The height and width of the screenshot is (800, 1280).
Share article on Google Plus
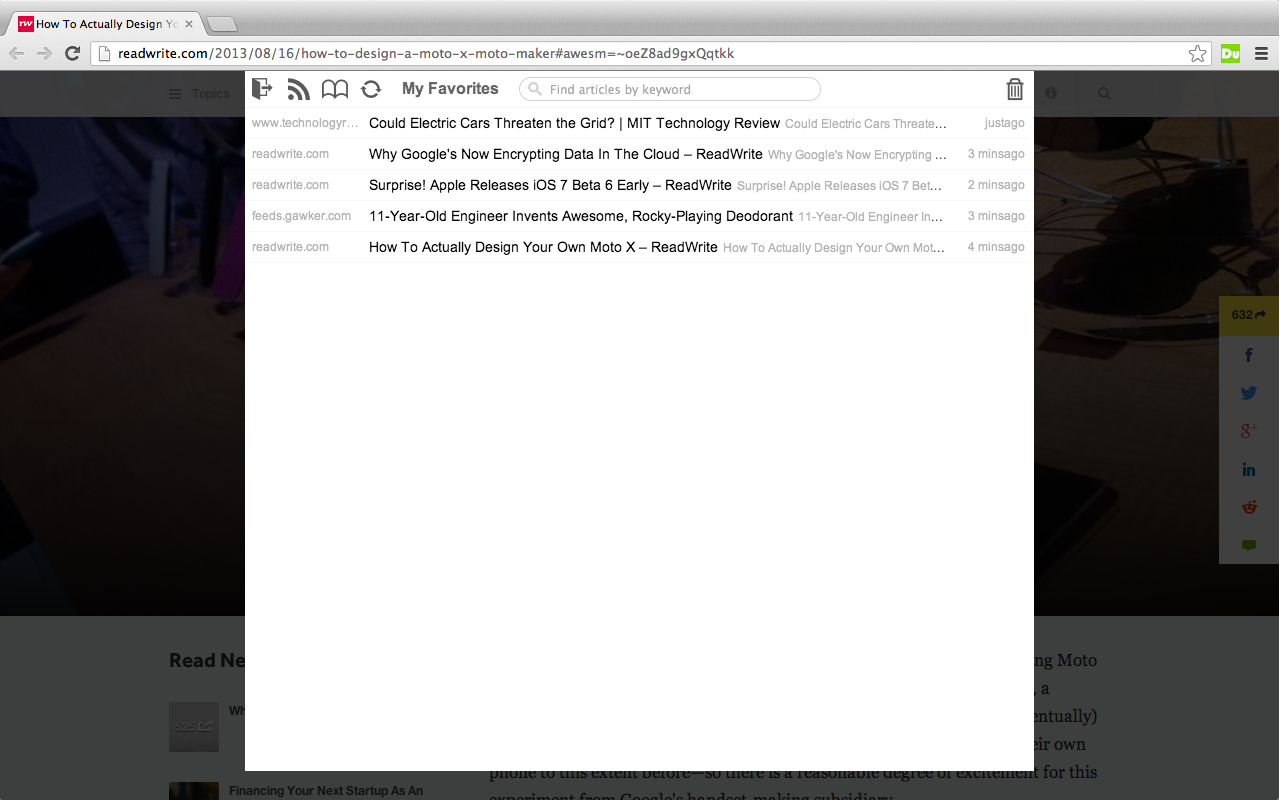[1249, 431]
